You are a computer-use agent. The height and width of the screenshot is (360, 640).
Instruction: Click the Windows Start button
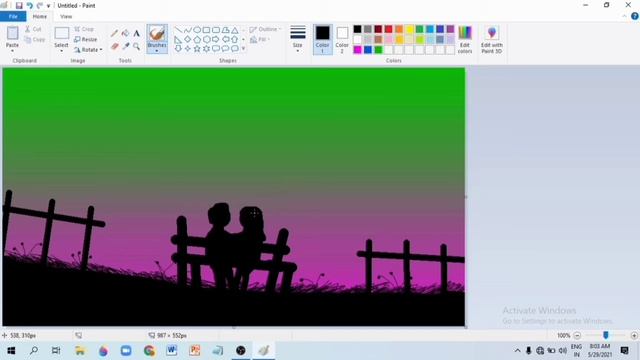point(11,351)
